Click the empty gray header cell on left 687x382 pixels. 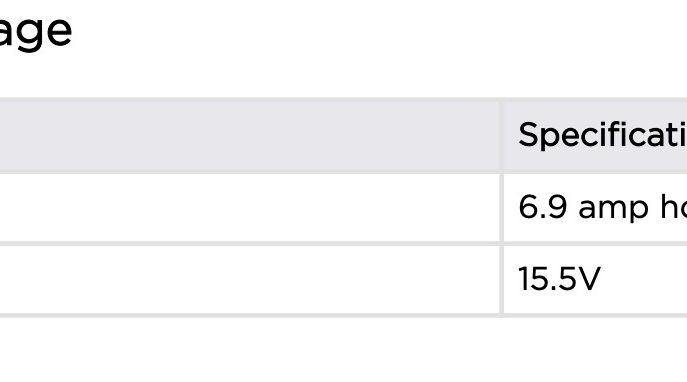[250, 136]
